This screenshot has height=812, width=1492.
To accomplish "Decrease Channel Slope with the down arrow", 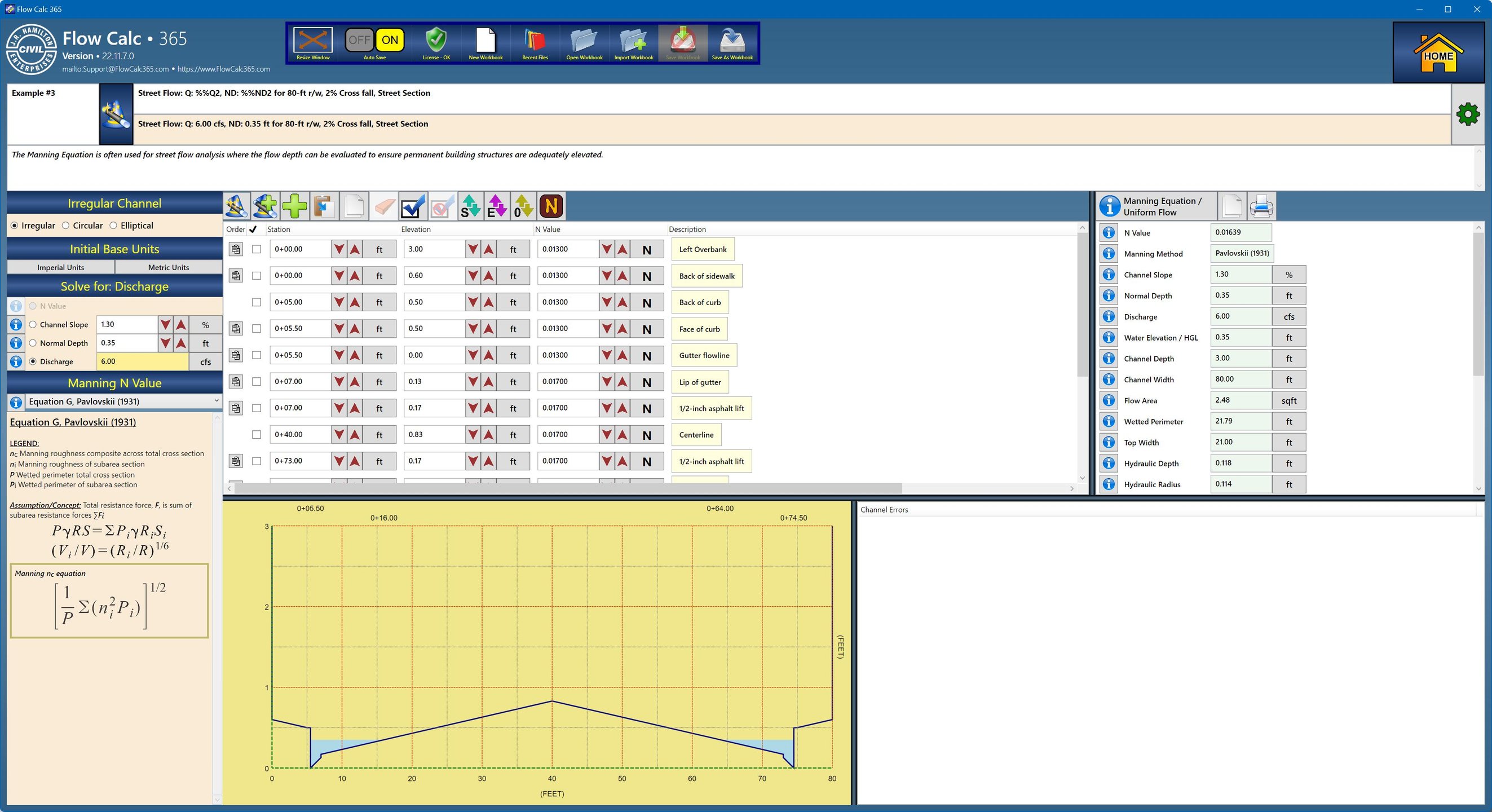I will coord(166,324).
